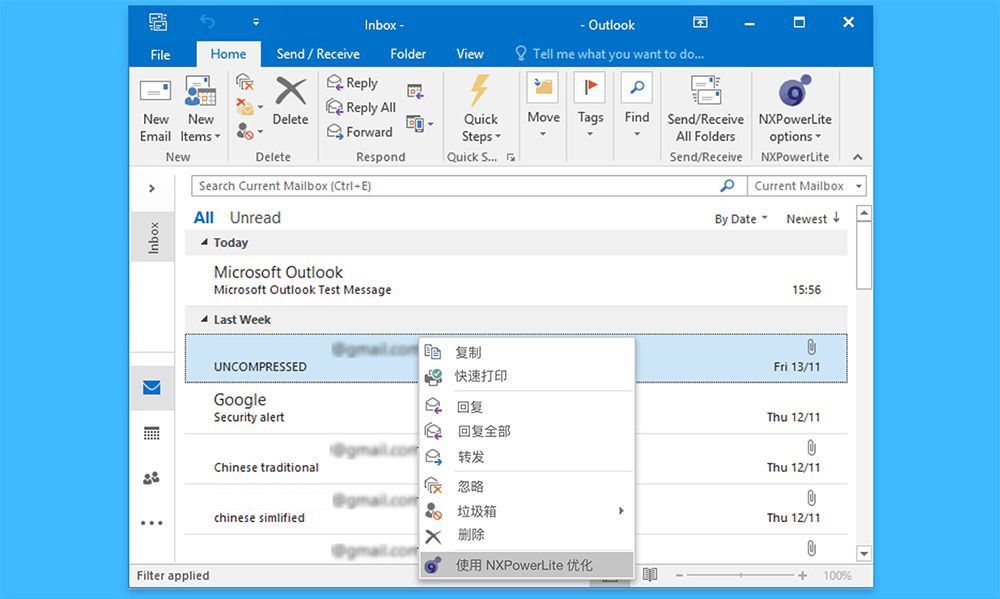Click the Find magnifier icon
1000x599 pixels.
(x=637, y=89)
